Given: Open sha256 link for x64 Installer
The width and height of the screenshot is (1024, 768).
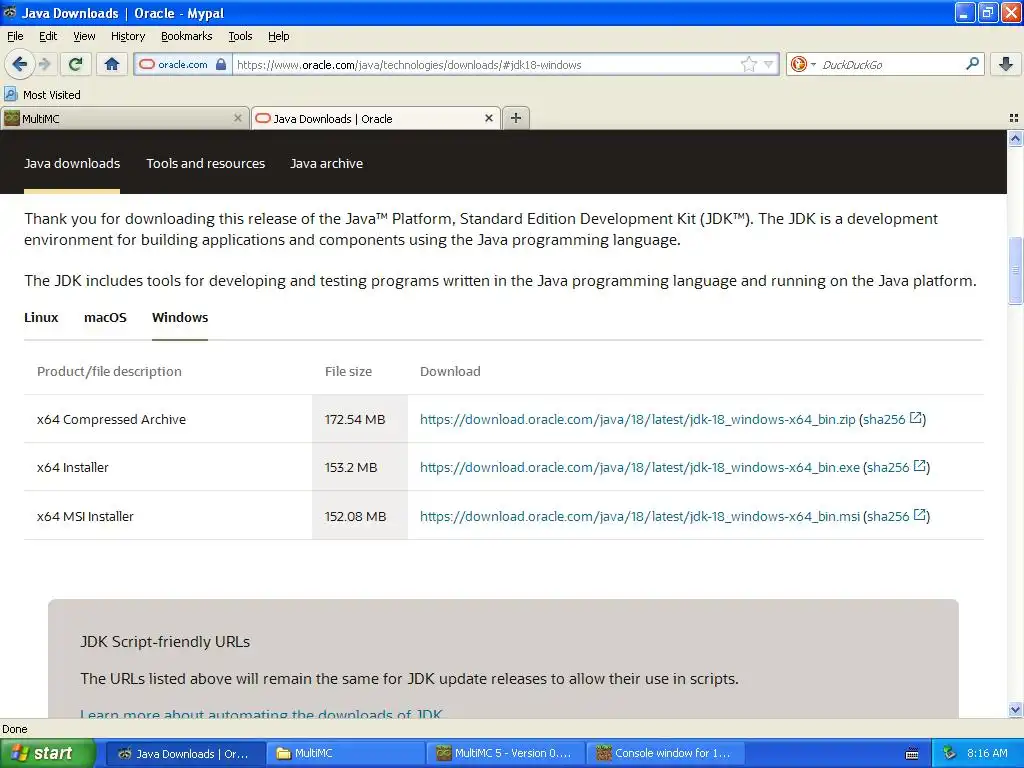Looking at the screenshot, I should click(888, 468).
